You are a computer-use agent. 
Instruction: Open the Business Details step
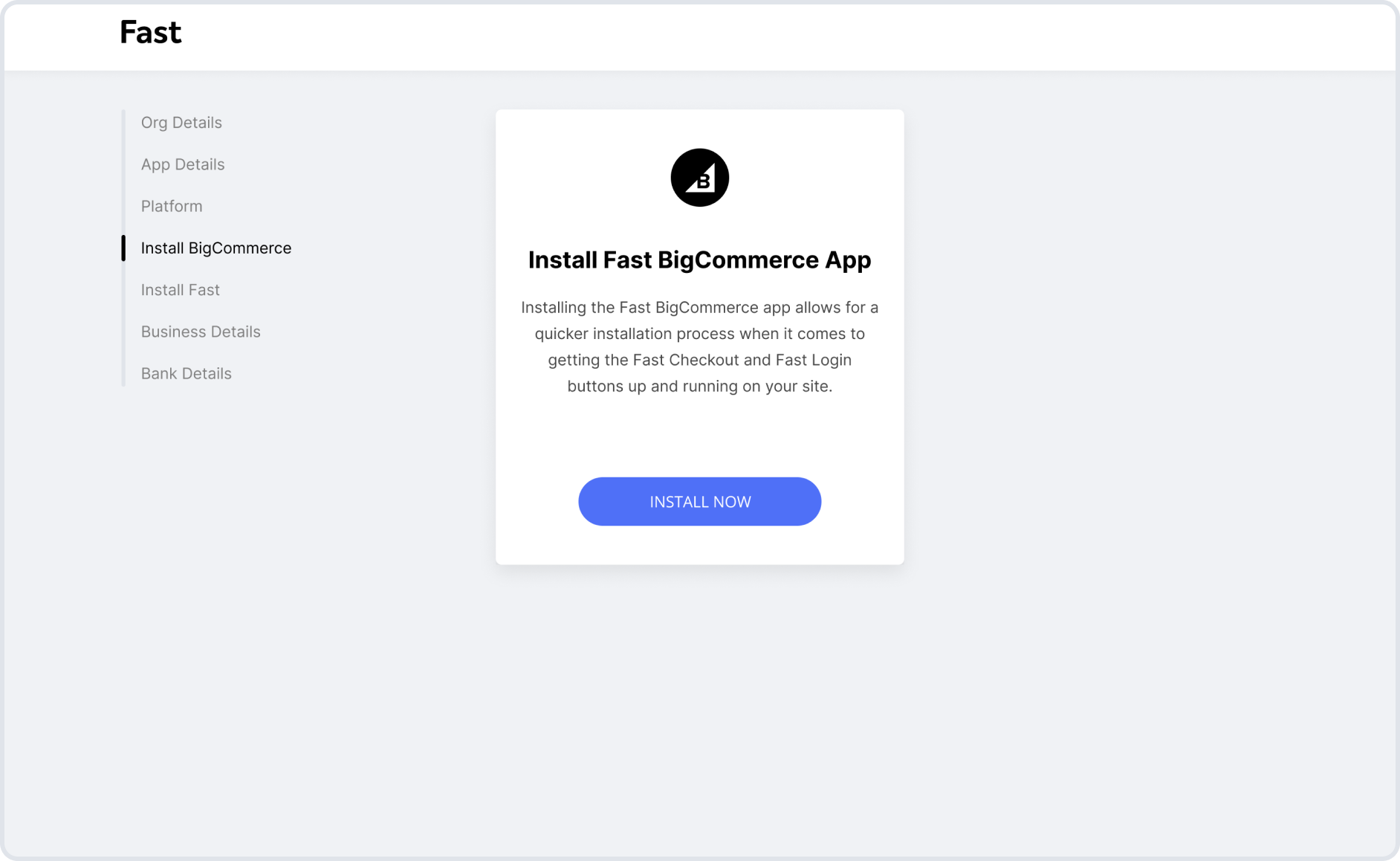(201, 332)
